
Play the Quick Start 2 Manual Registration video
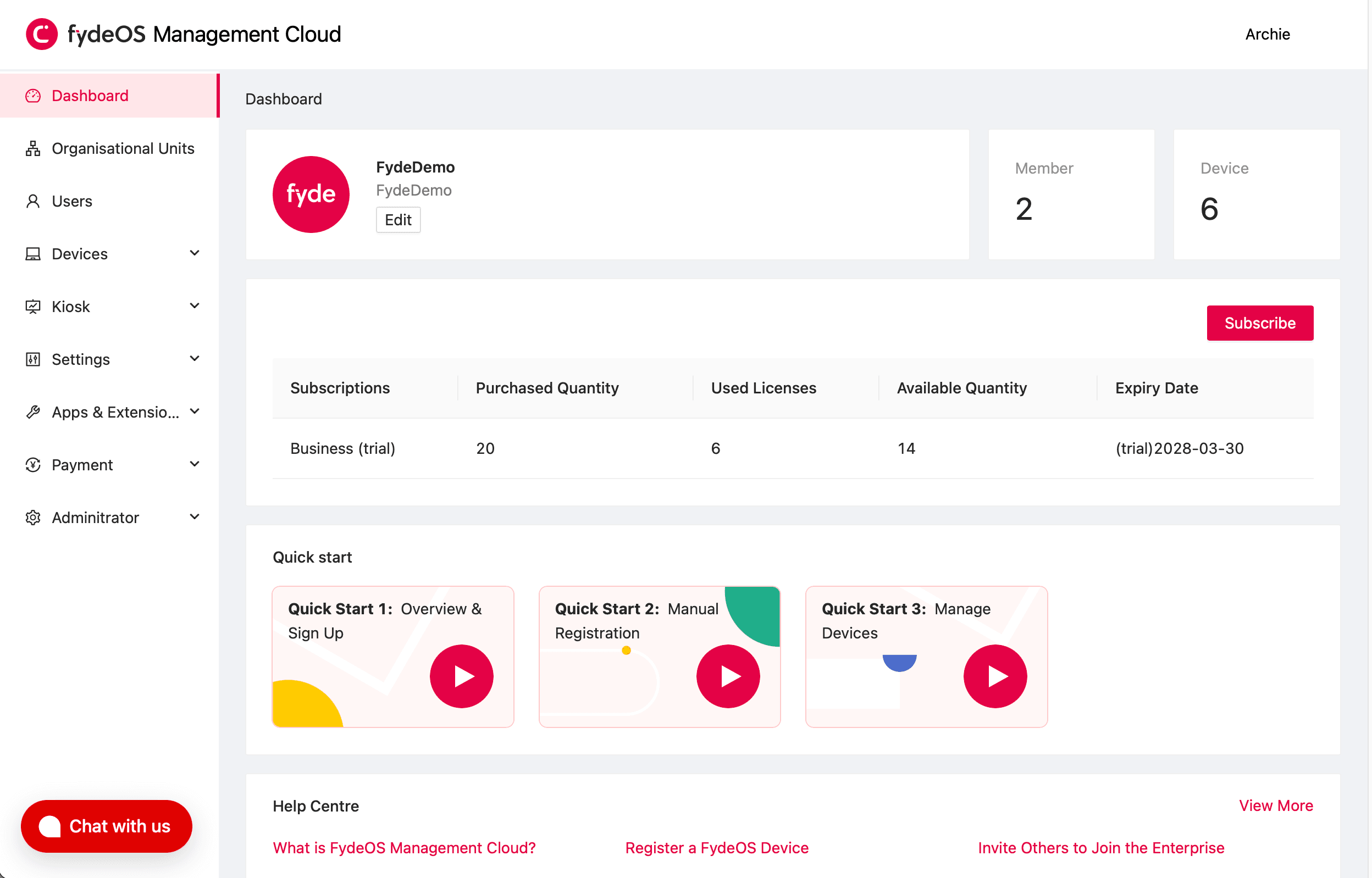728,676
